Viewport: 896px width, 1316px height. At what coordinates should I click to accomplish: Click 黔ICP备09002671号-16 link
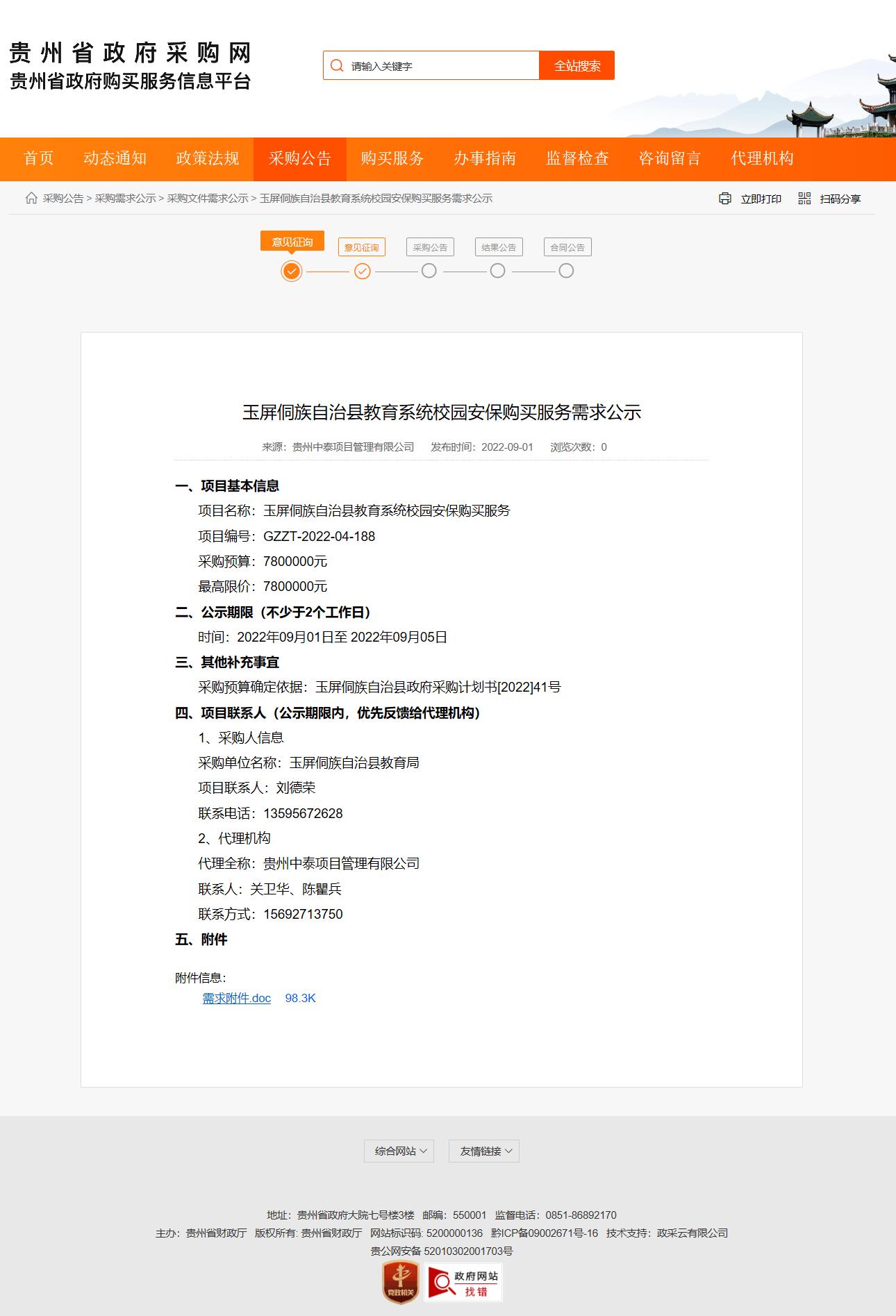coord(545,1233)
